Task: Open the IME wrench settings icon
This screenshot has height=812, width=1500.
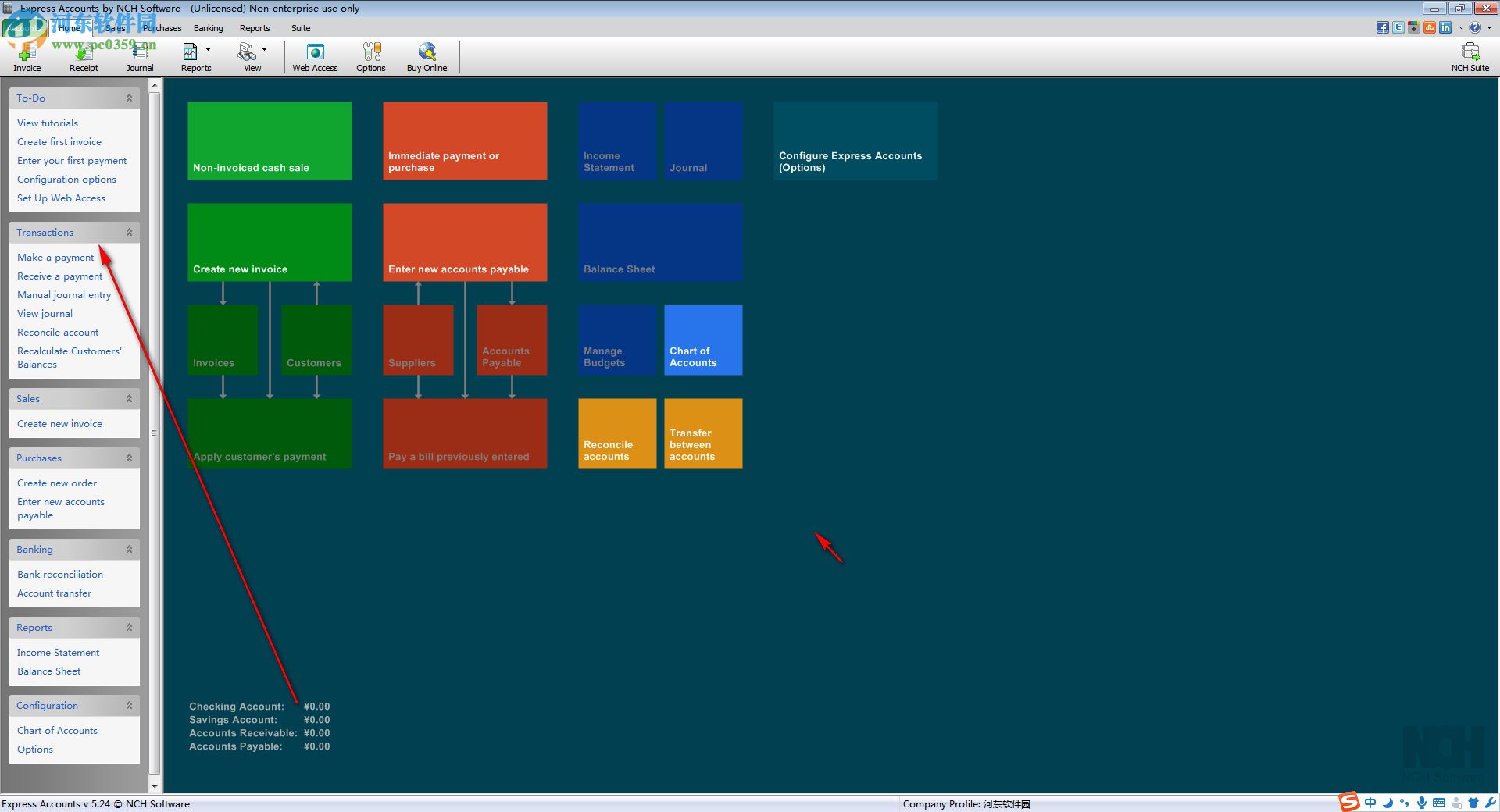Action: (1491, 803)
